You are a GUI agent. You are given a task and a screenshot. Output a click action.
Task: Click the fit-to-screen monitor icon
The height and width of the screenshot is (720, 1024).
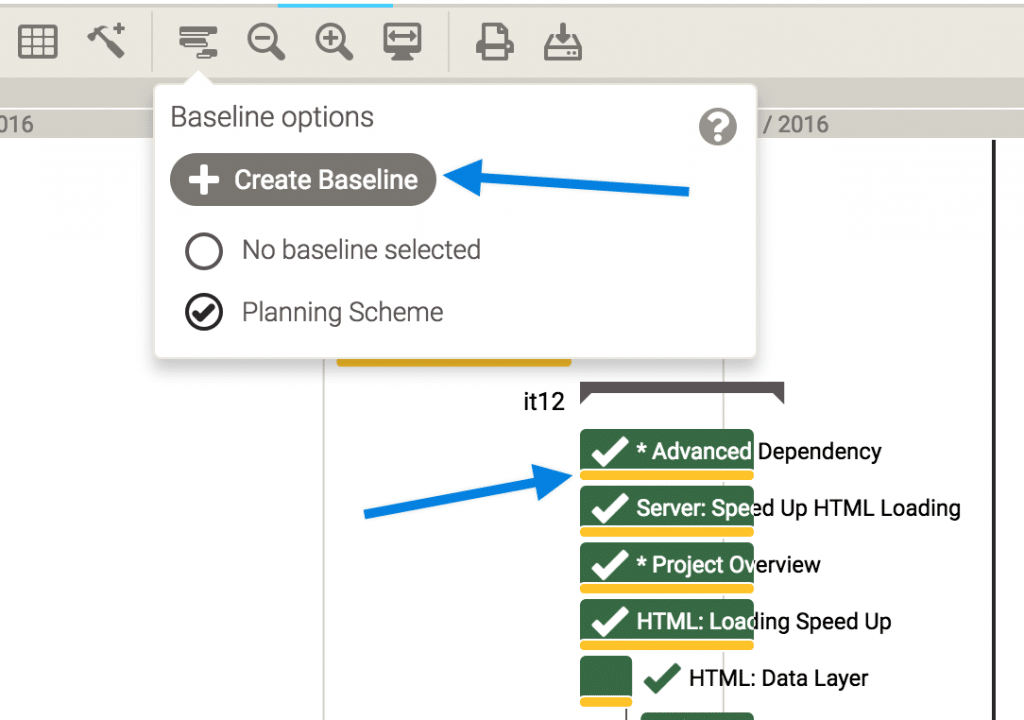(x=402, y=41)
